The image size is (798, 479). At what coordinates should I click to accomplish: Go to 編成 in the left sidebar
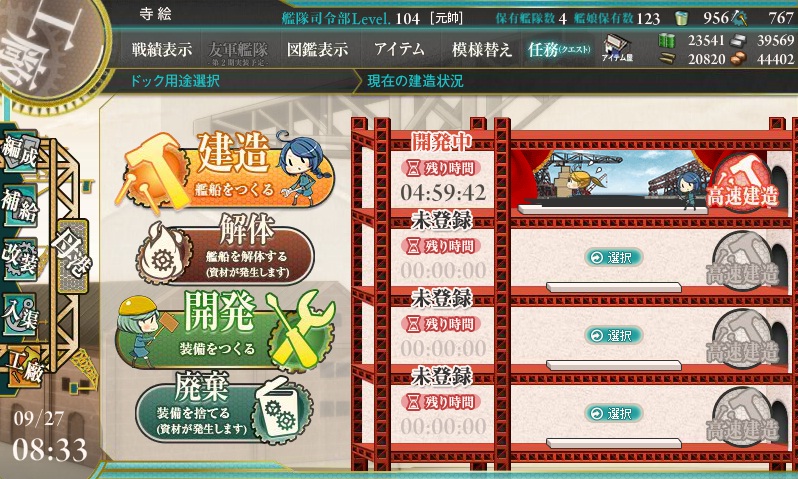coord(19,152)
